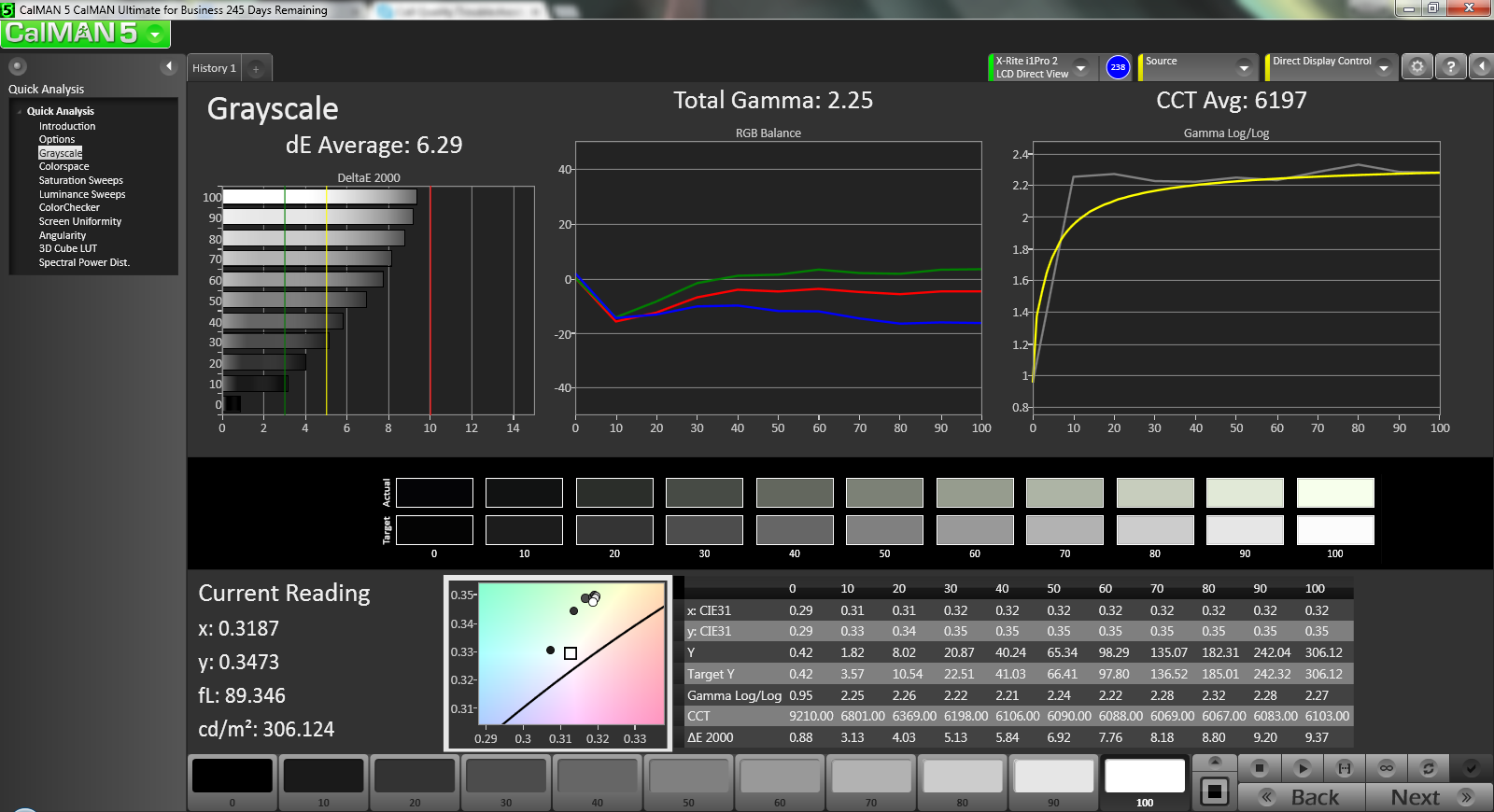Click the single reading bracket icon
This screenshot has height=812, width=1494.
1345,768
